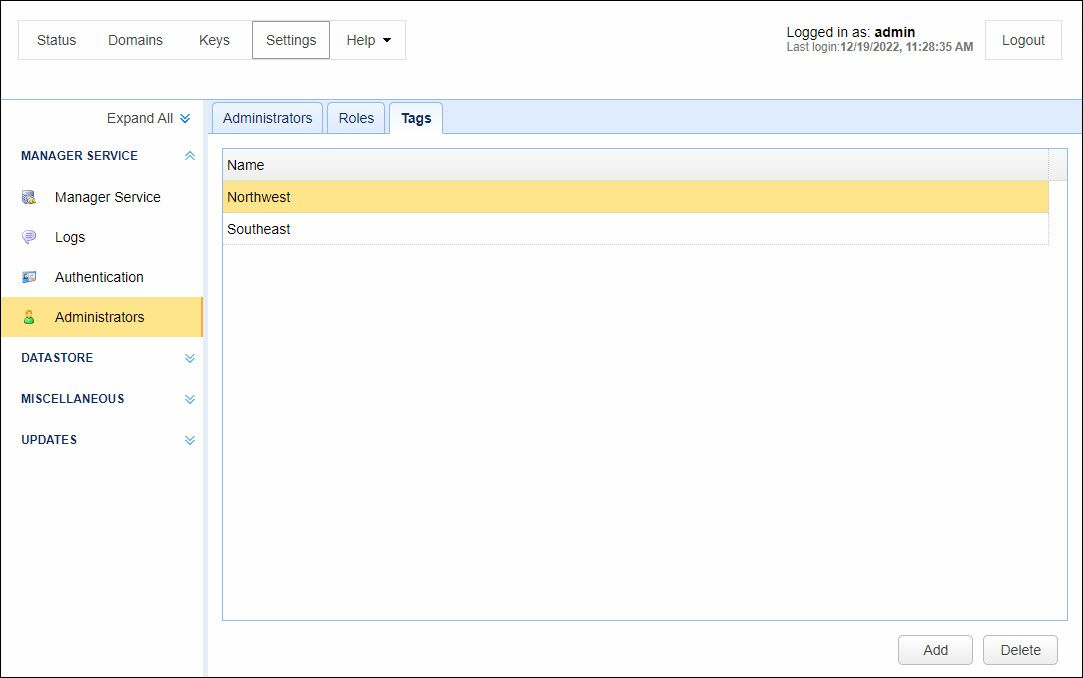Expand the Updates section chevron
1083x678 pixels.
click(x=190, y=440)
